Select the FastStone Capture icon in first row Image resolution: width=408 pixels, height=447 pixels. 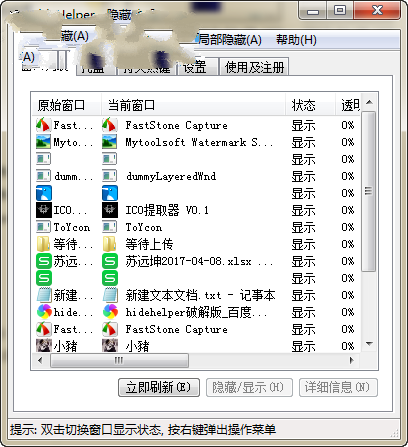[x=110, y=125]
